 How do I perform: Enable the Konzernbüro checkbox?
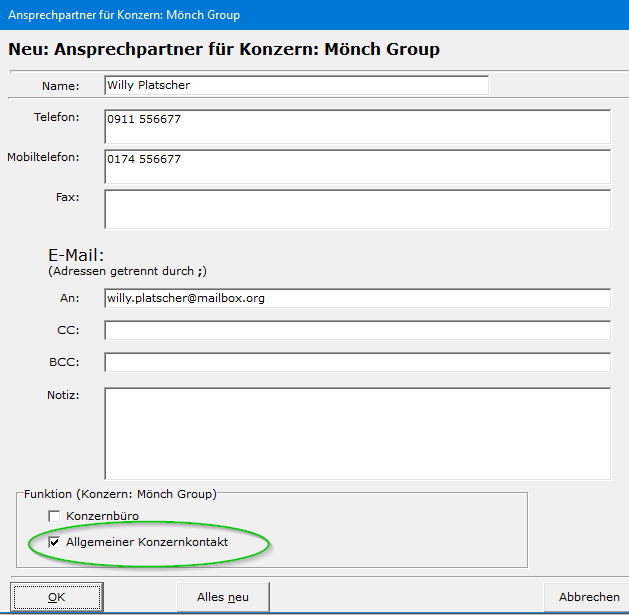[54, 516]
